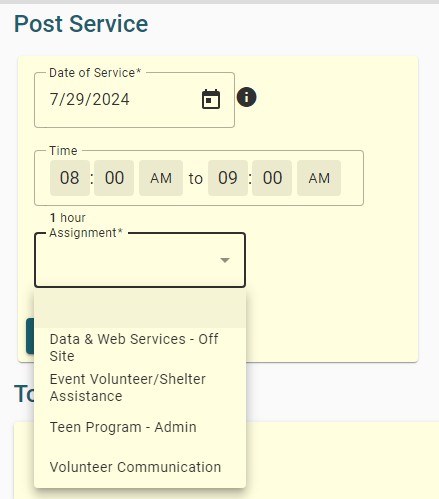Click the end minutes 00 field
Viewport: 439px width, 499px height.
coord(272,178)
